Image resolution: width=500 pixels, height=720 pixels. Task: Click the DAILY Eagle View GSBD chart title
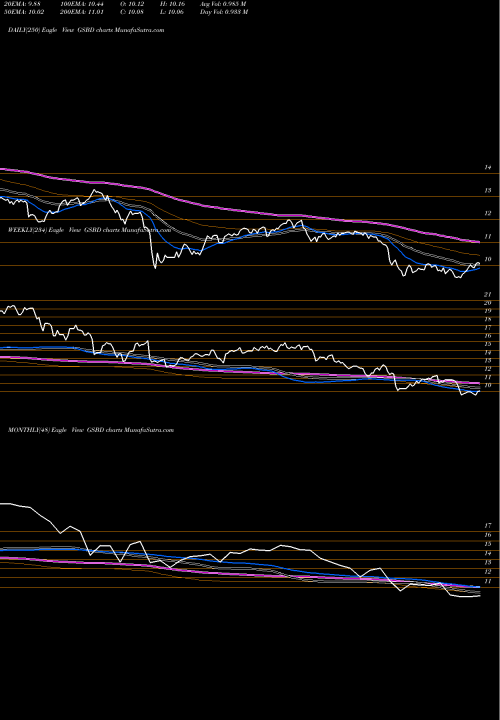tap(86, 30)
